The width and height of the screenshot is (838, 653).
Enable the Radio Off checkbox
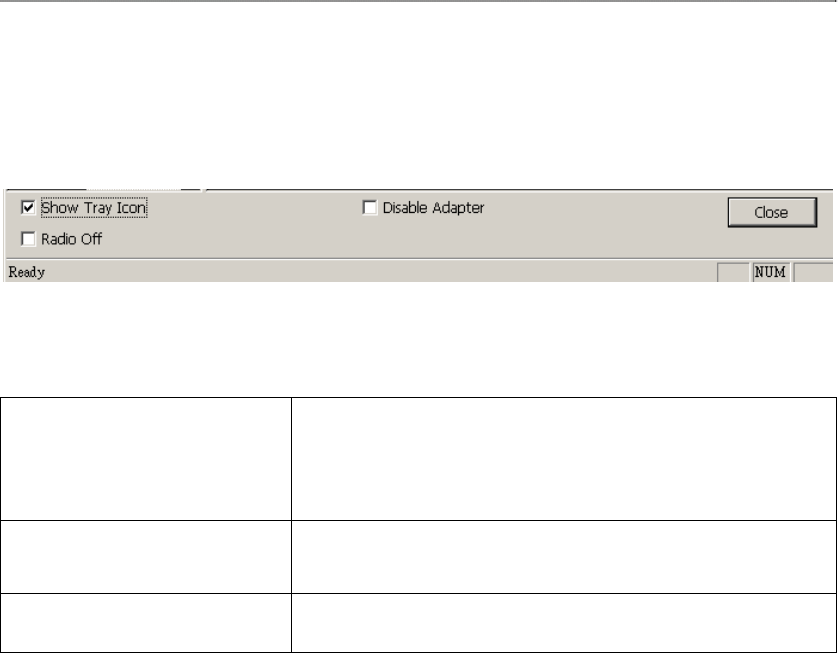pos(28,239)
